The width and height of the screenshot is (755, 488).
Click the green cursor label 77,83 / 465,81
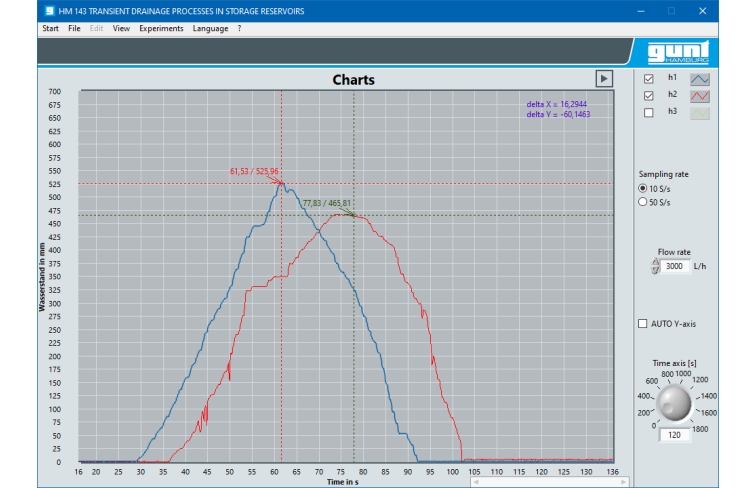coord(326,203)
